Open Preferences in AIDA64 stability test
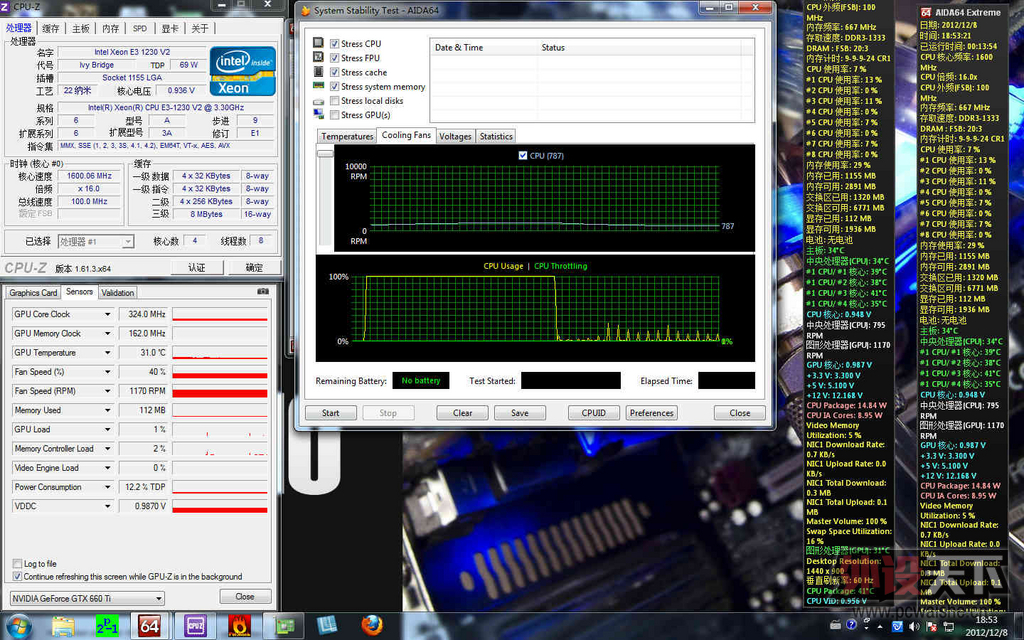The height and width of the screenshot is (640, 1024). 651,413
